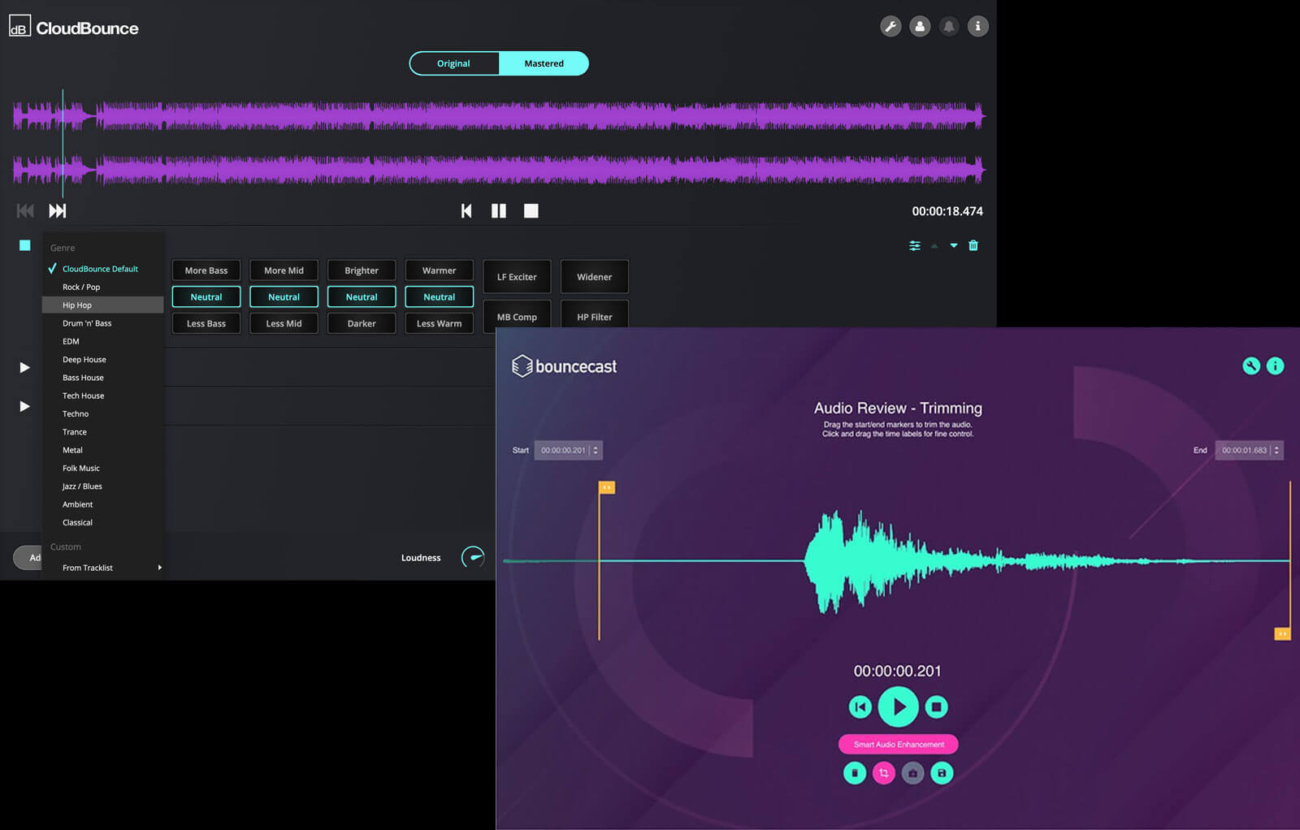The width and height of the screenshot is (1300, 830).
Task: Delete the recording in bouncecast
Action: click(x=854, y=773)
